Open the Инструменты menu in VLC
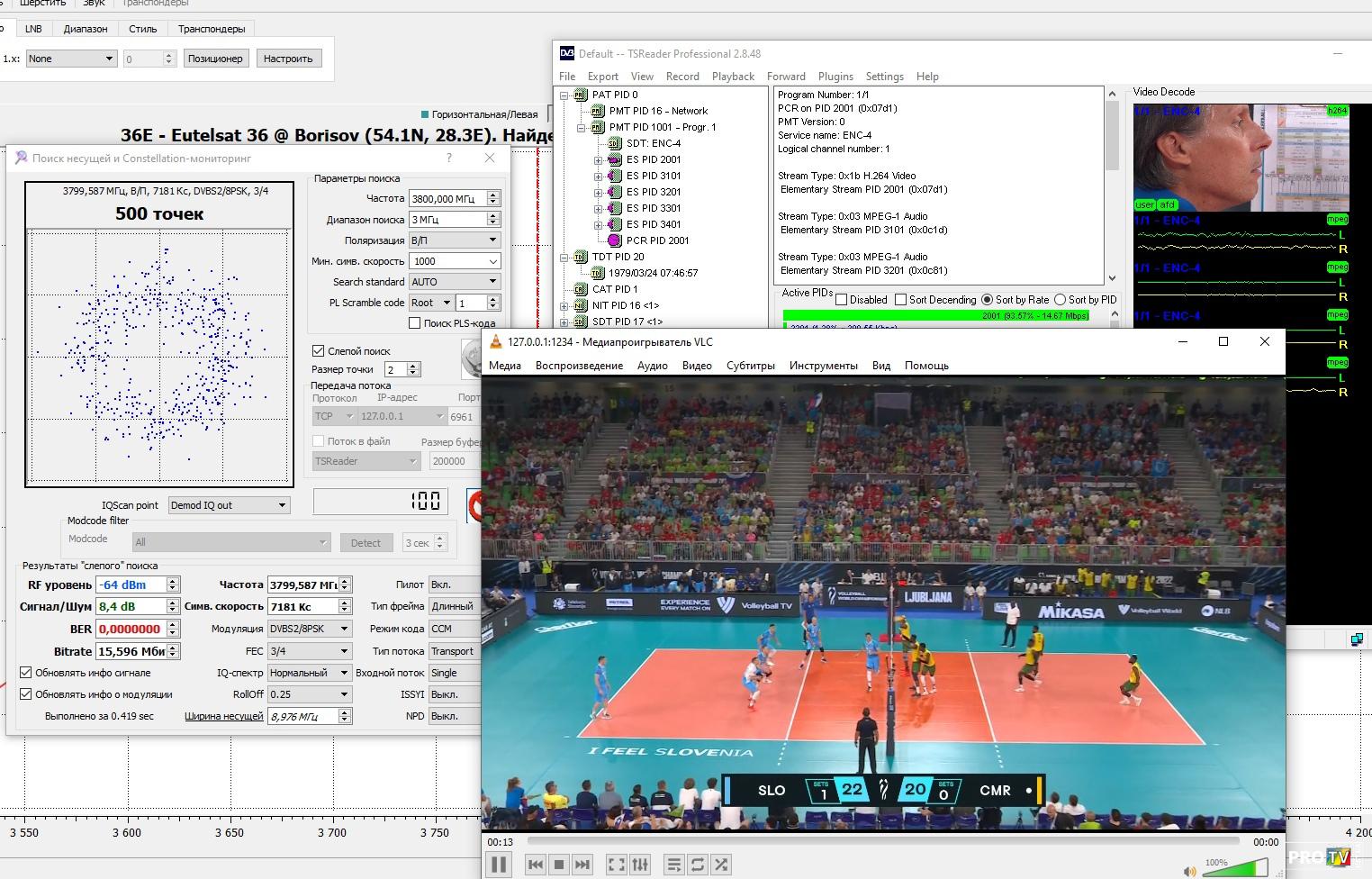The image size is (1372, 879). pyautogui.click(x=823, y=366)
